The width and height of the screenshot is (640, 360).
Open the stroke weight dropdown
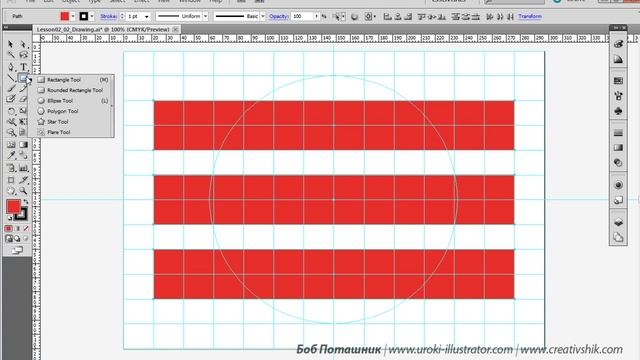147,16
